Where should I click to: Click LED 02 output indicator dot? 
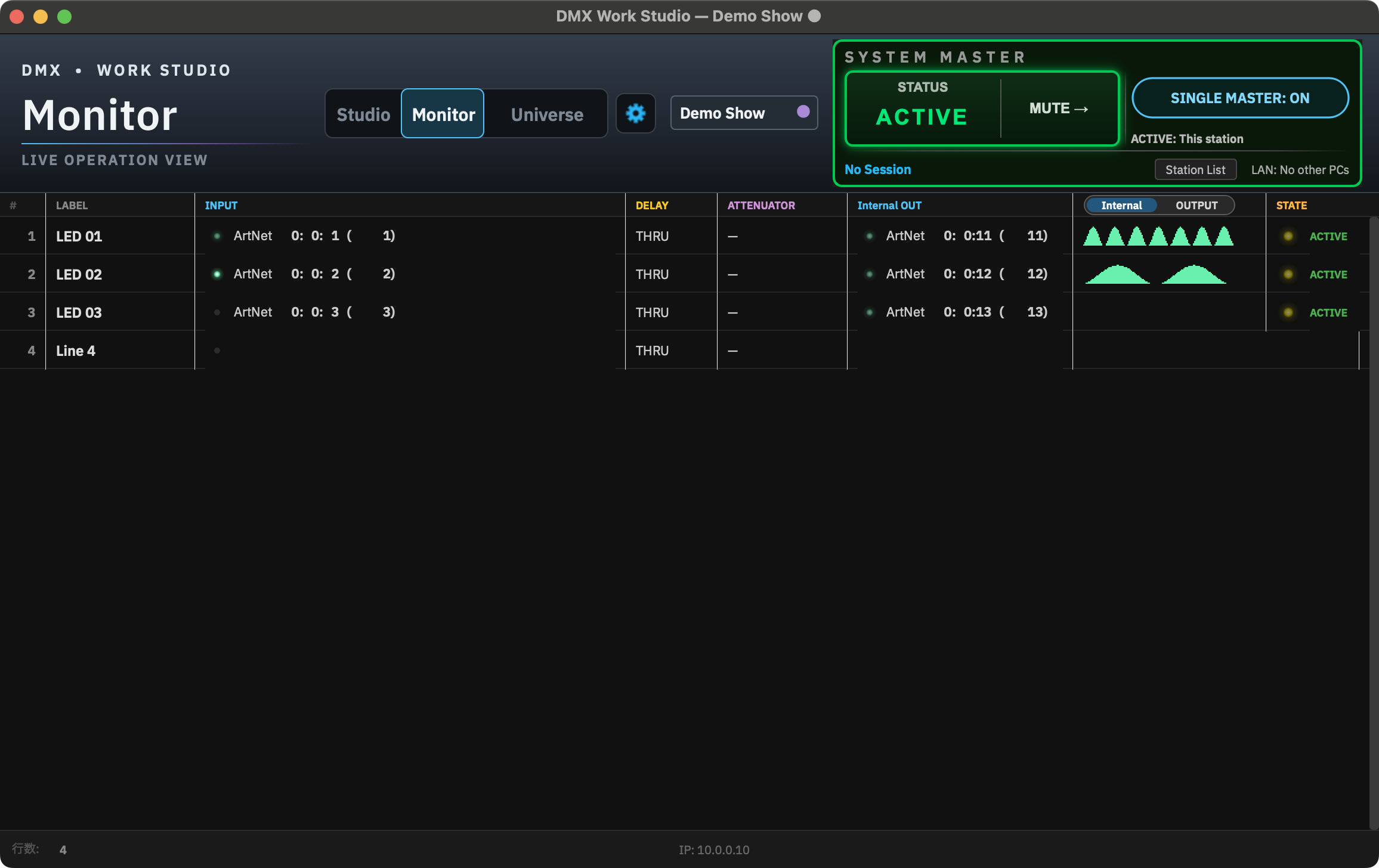[870, 274]
